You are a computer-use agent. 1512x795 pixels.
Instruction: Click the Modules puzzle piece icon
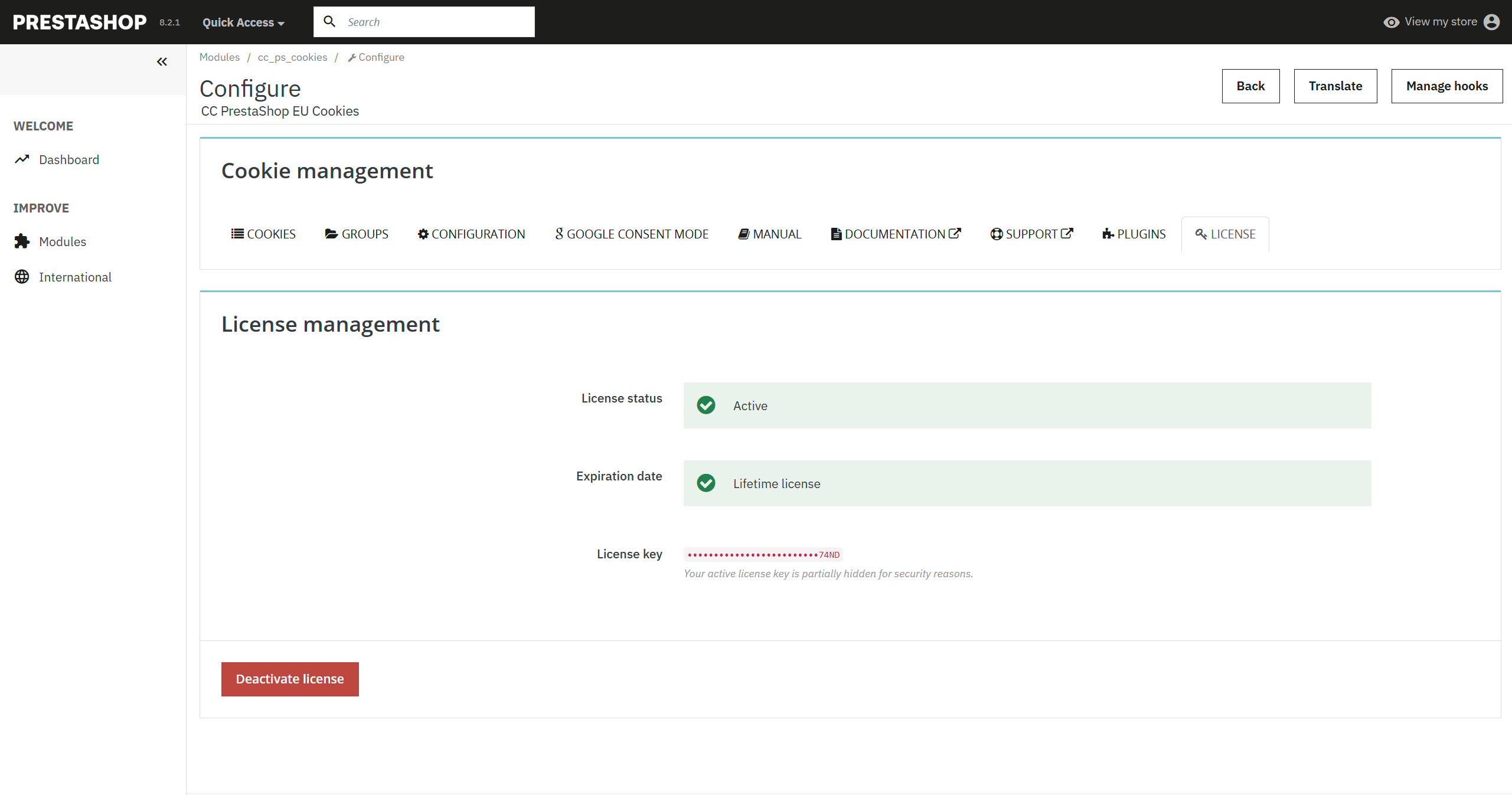[x=22, y=241]
